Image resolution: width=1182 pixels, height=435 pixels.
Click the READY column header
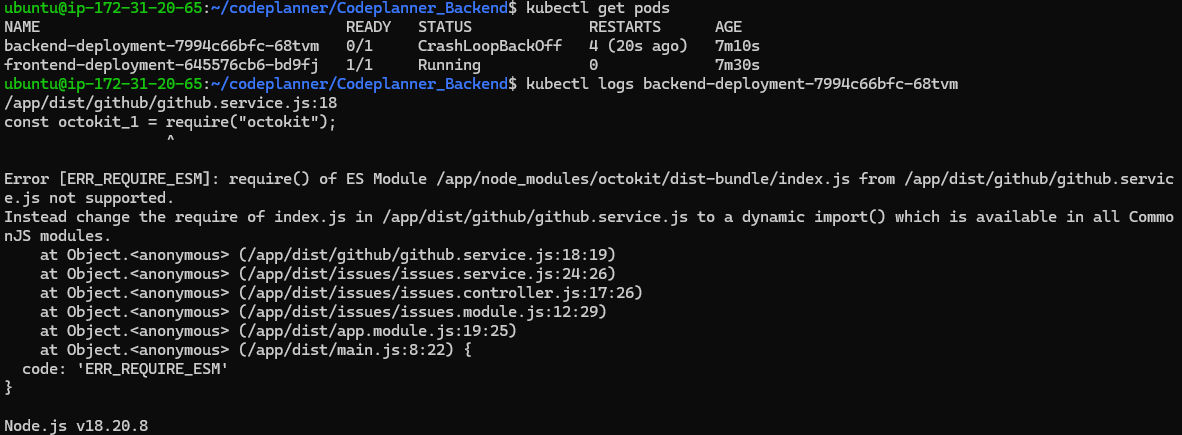coord(368,27)
